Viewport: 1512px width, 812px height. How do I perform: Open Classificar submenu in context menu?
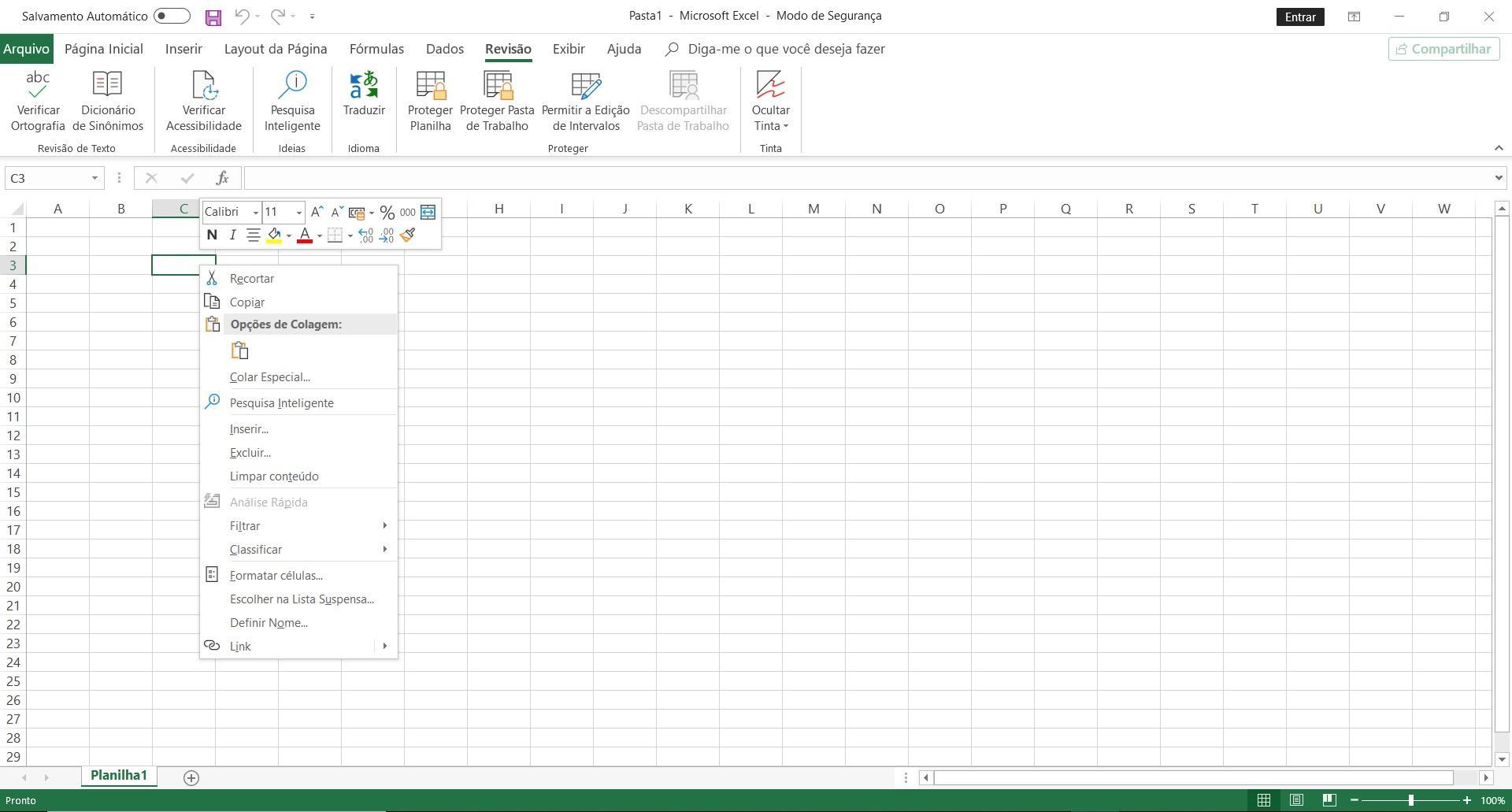tap(299, 549)
